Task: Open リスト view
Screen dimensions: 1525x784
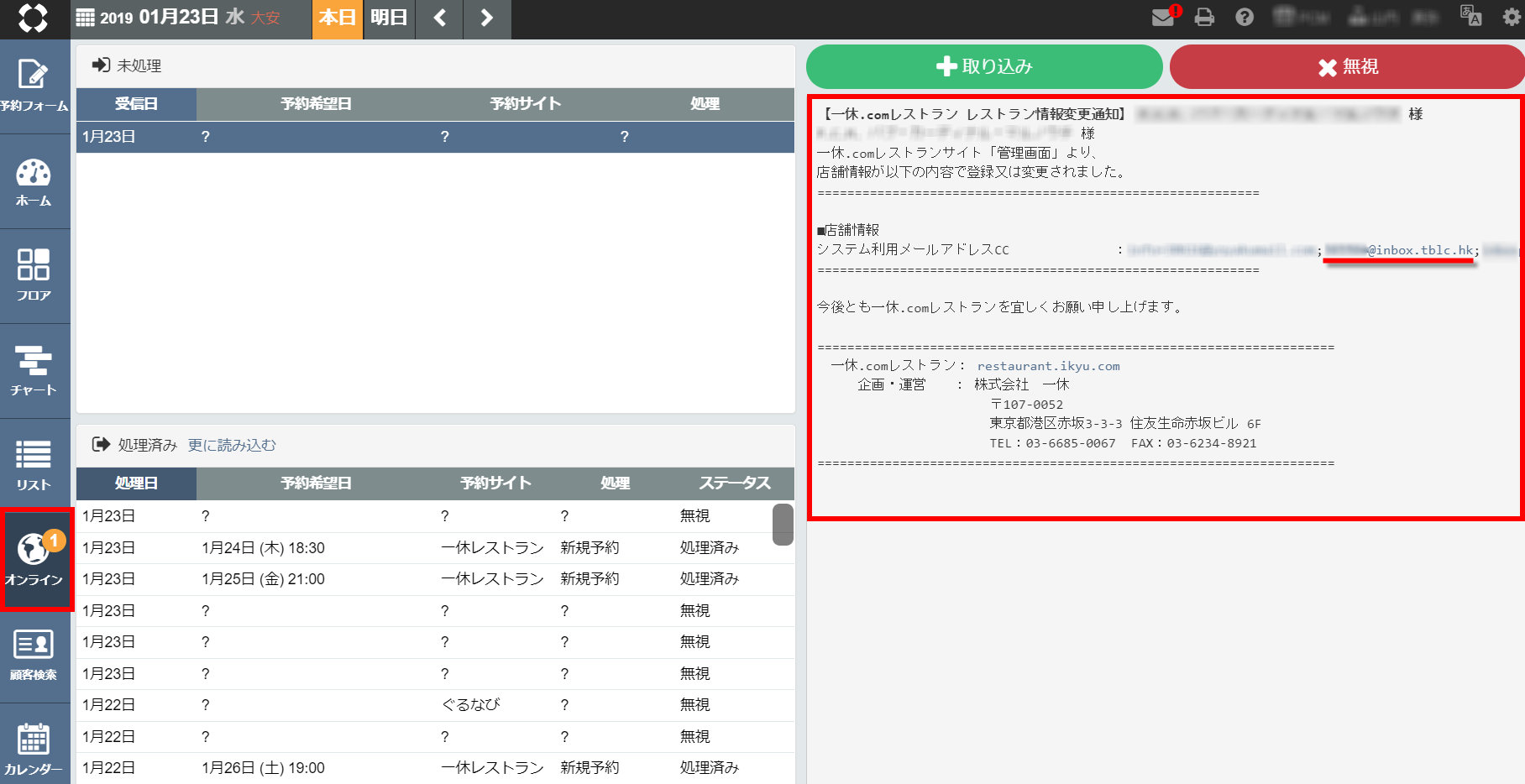Action: [34, 466]
